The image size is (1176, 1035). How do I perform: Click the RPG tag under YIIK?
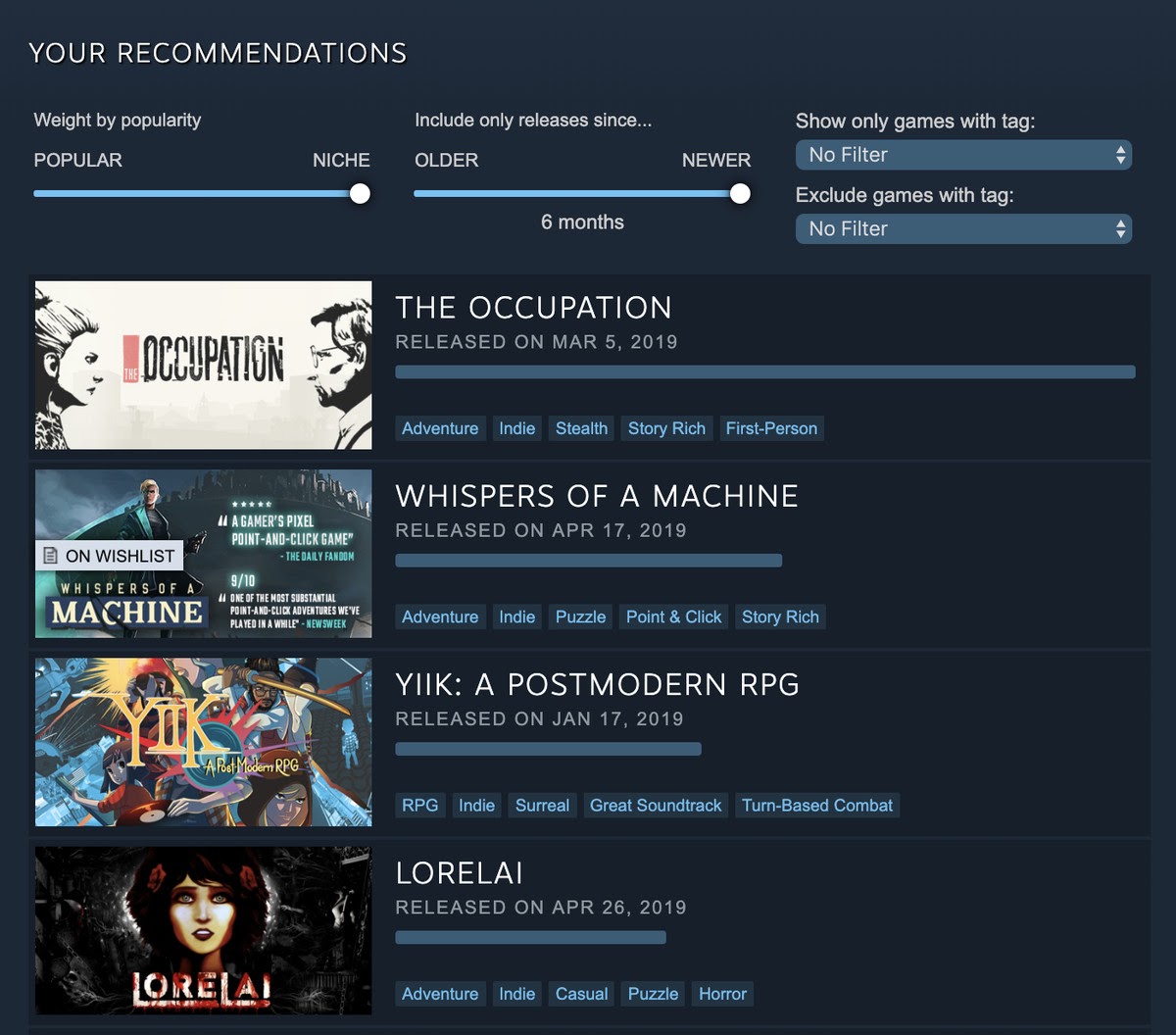420,805
